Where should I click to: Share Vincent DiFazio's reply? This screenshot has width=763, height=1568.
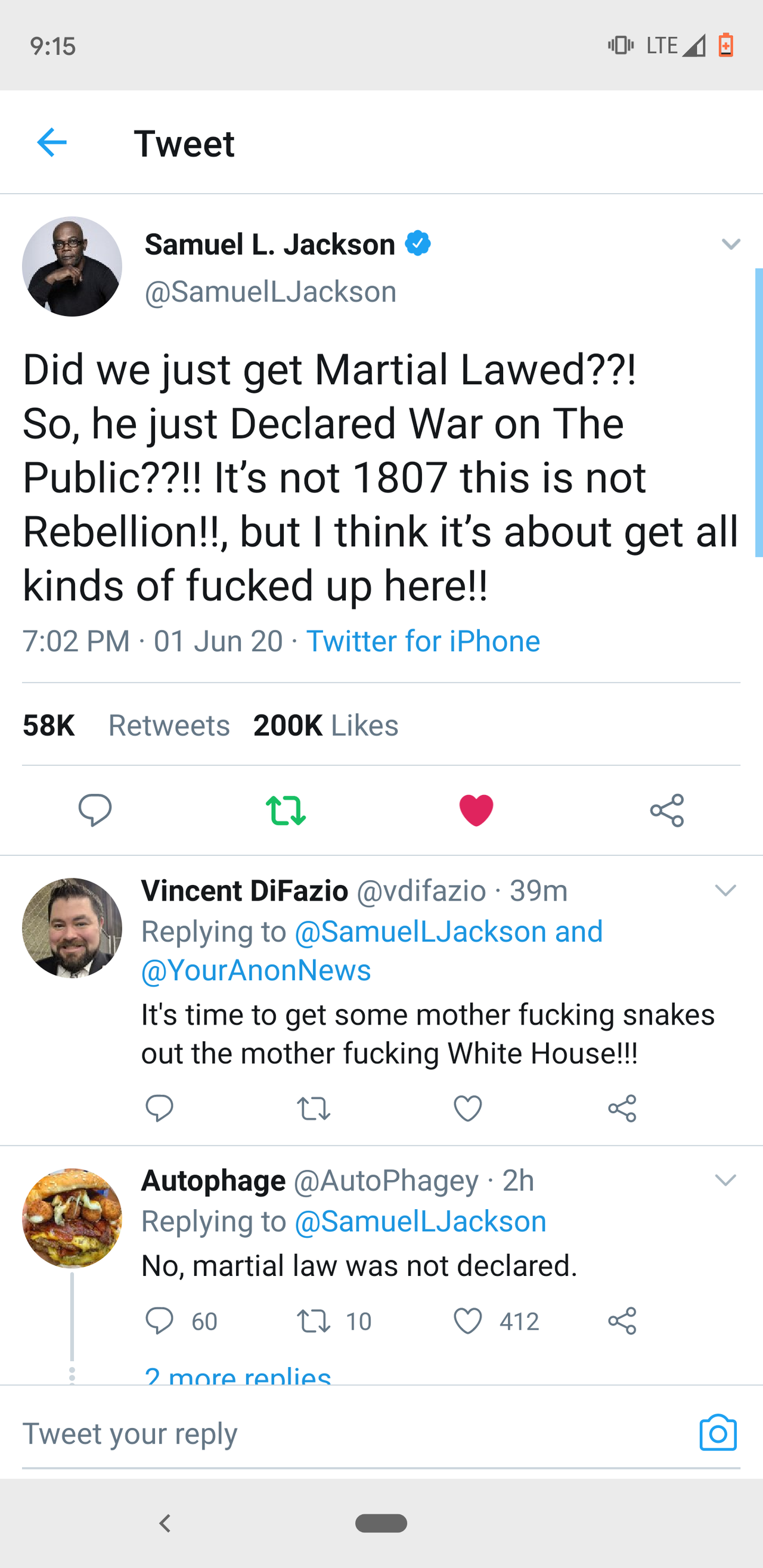click(622, 1109)
